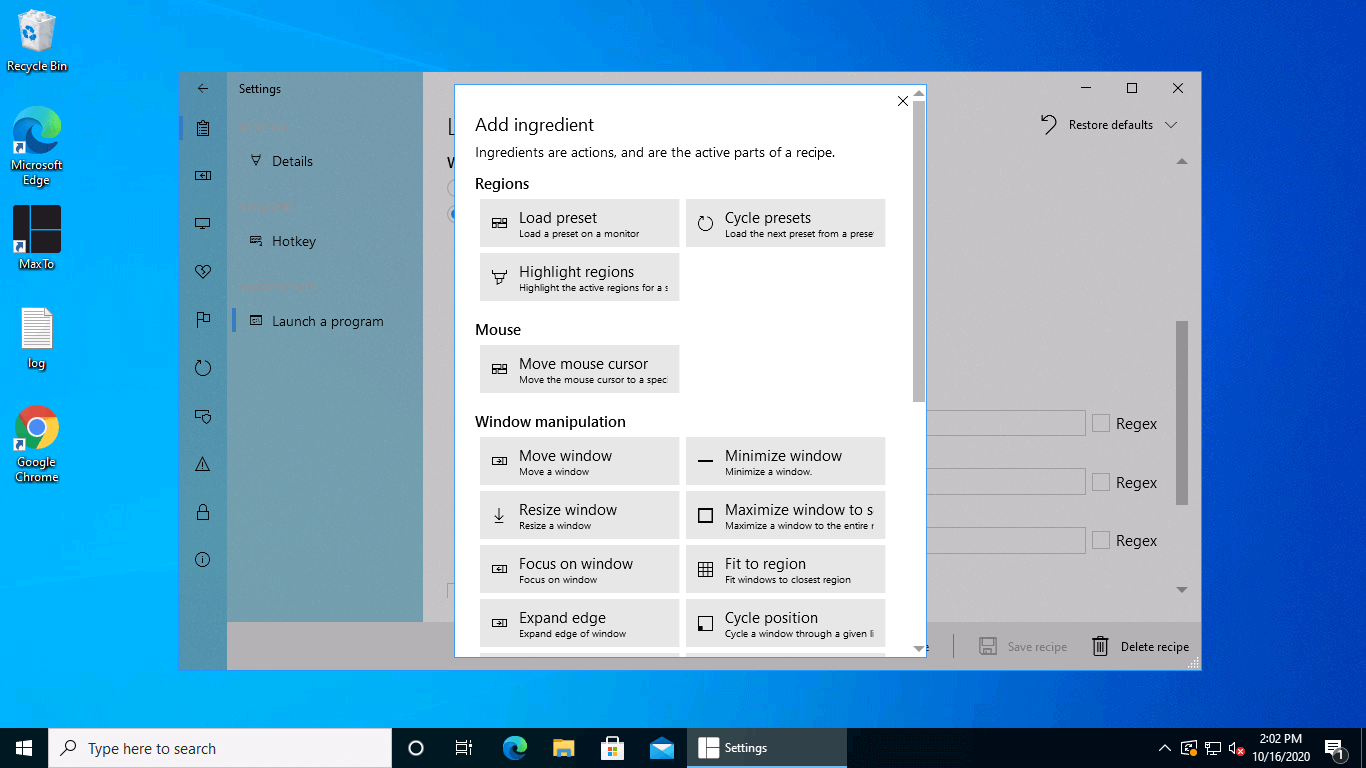1366x768 pixels.
Task: Click the ingredient dialog scroll-down arrow
Action: point(919,649)
